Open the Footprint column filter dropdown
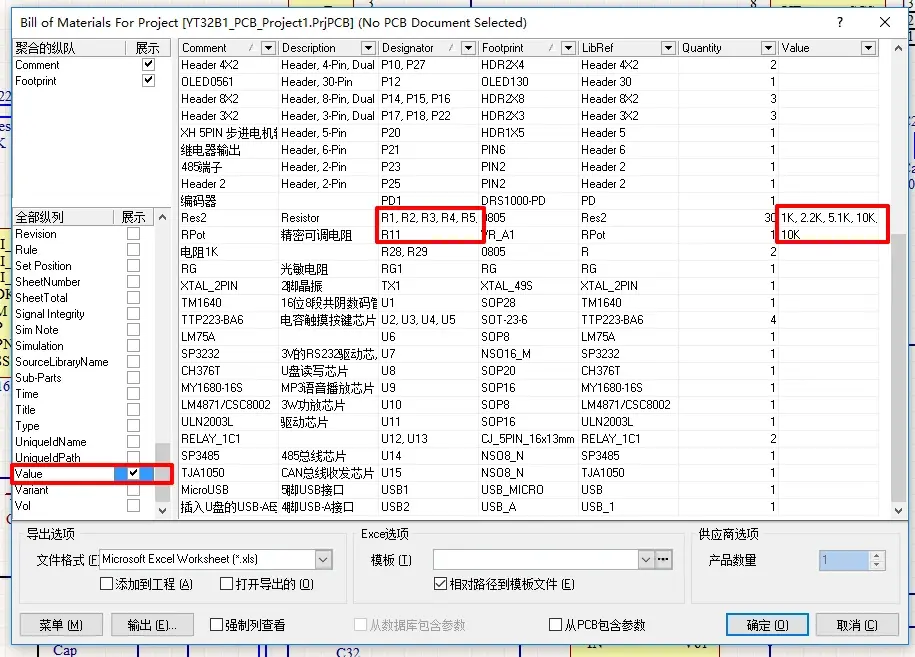This screenshot has height=657, width=915. click(568, 48)
